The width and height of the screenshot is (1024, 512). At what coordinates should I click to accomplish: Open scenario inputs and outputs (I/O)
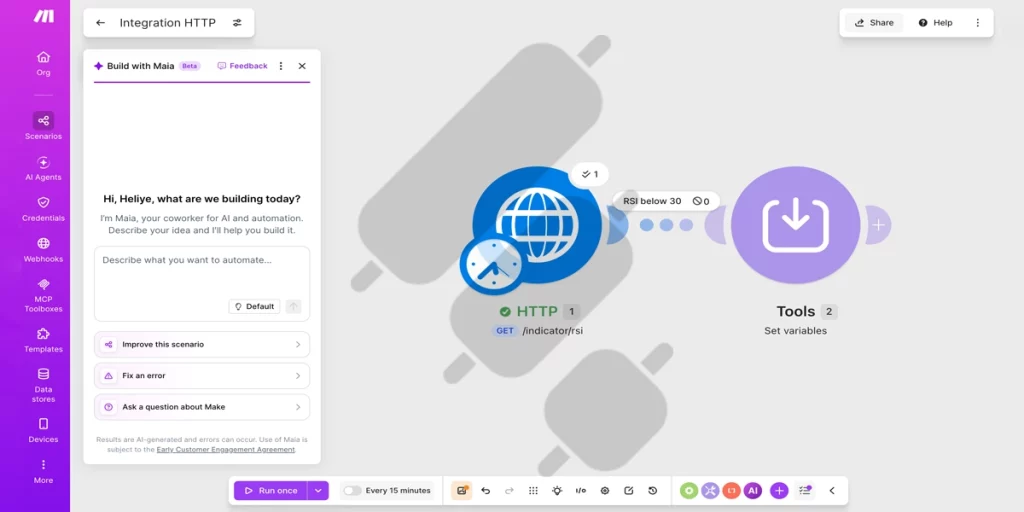[x=581, y=490]
